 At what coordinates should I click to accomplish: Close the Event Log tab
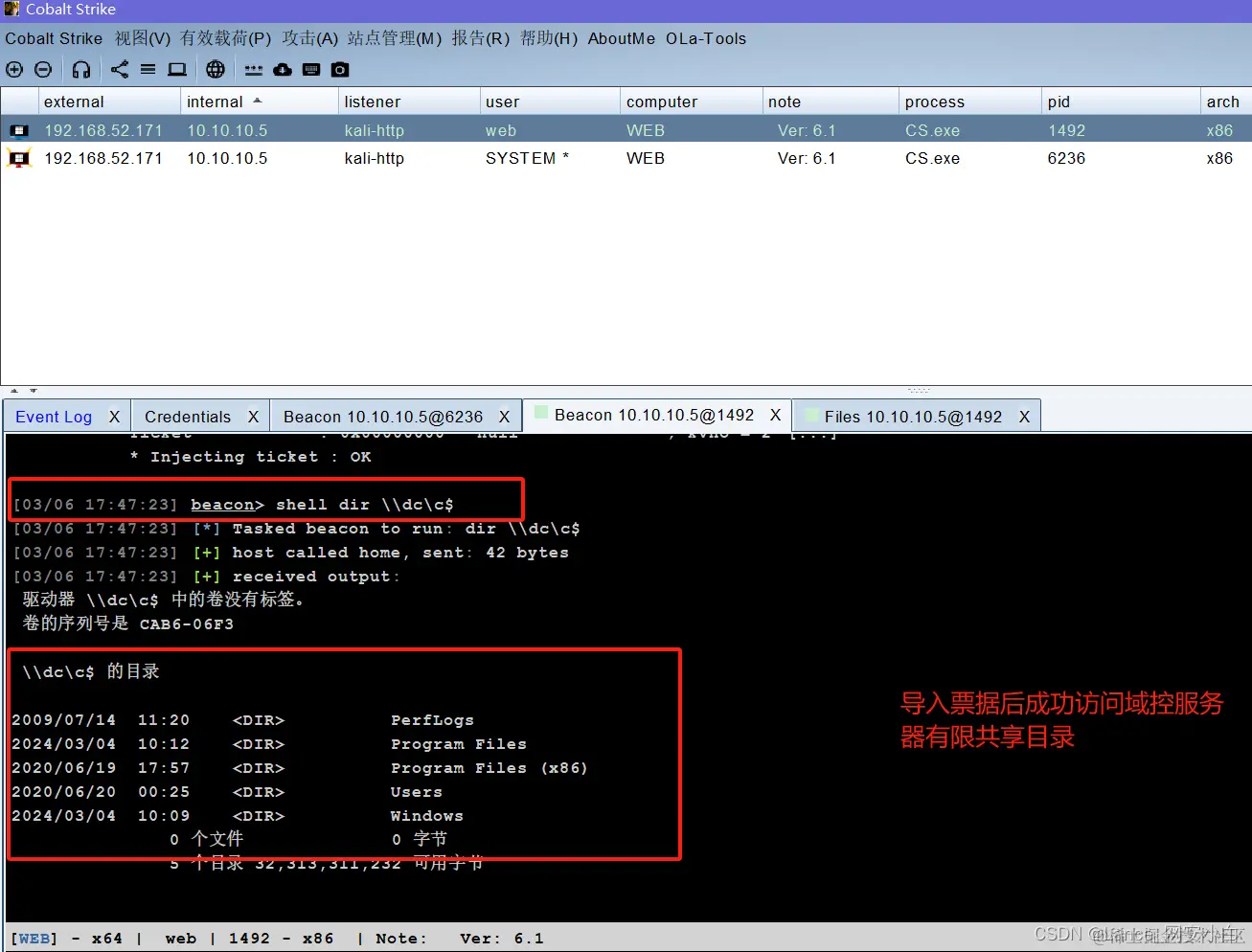click(114, 417)
